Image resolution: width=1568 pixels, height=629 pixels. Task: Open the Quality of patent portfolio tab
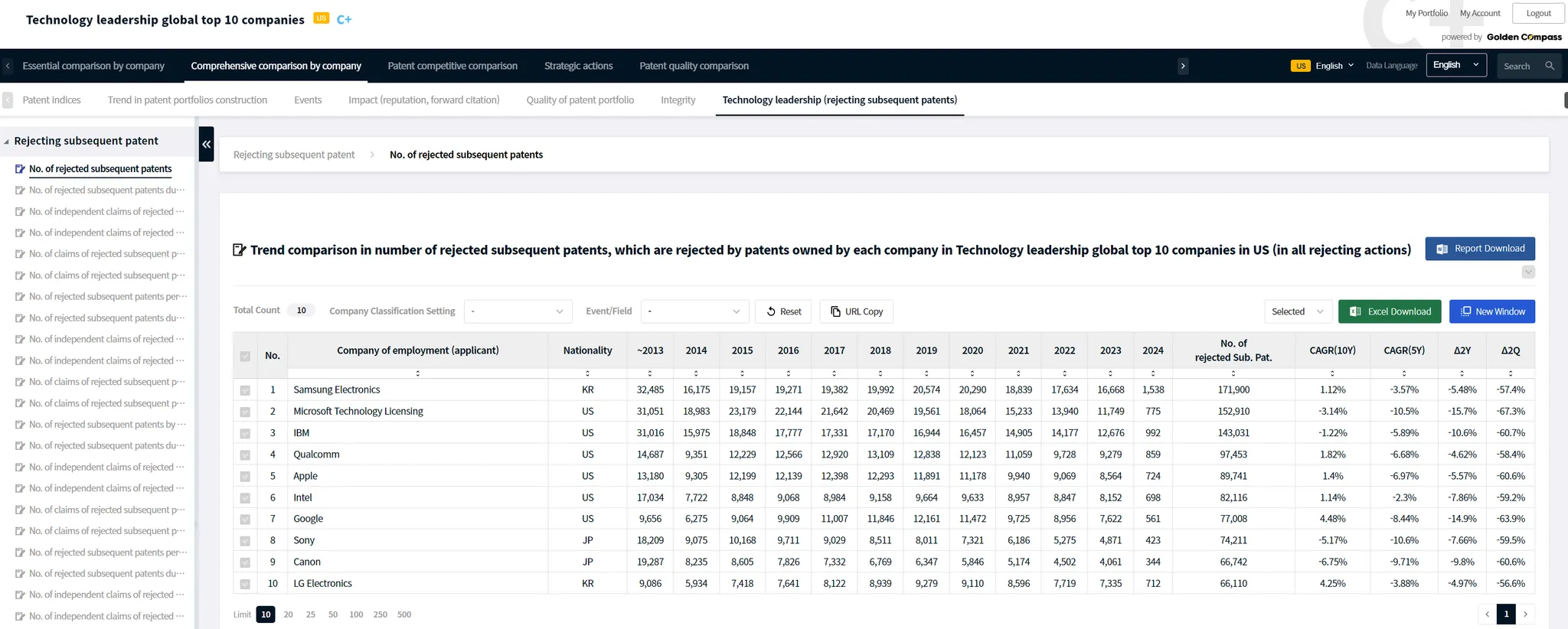point(580,100)
